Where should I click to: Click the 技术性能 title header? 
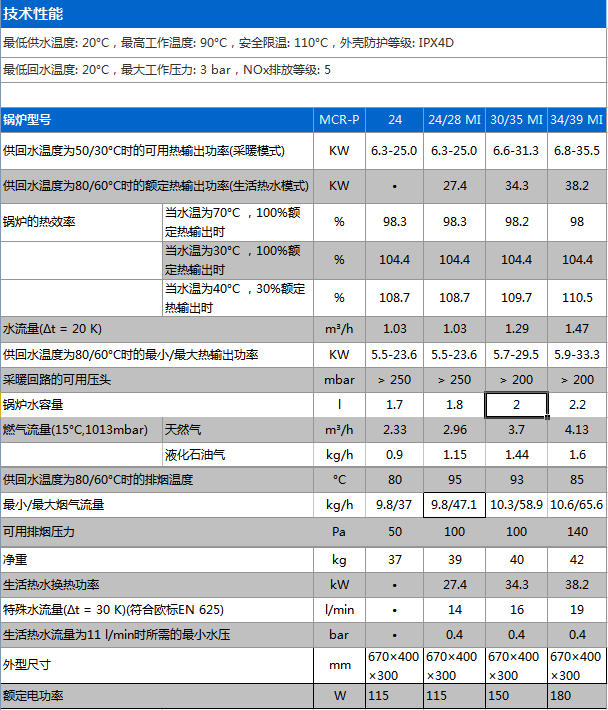33,14
